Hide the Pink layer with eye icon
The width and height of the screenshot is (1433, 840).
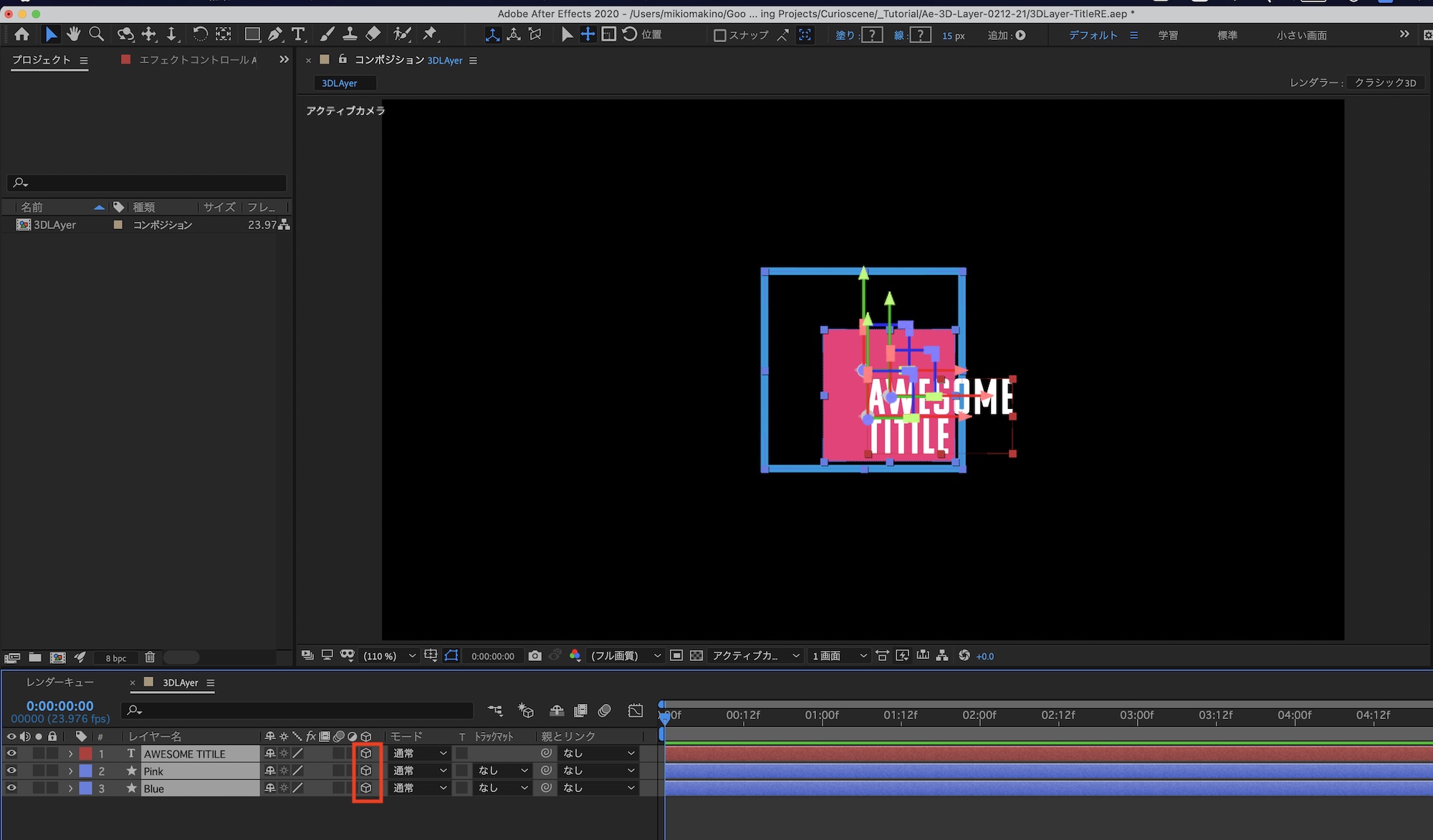point(11,771)
